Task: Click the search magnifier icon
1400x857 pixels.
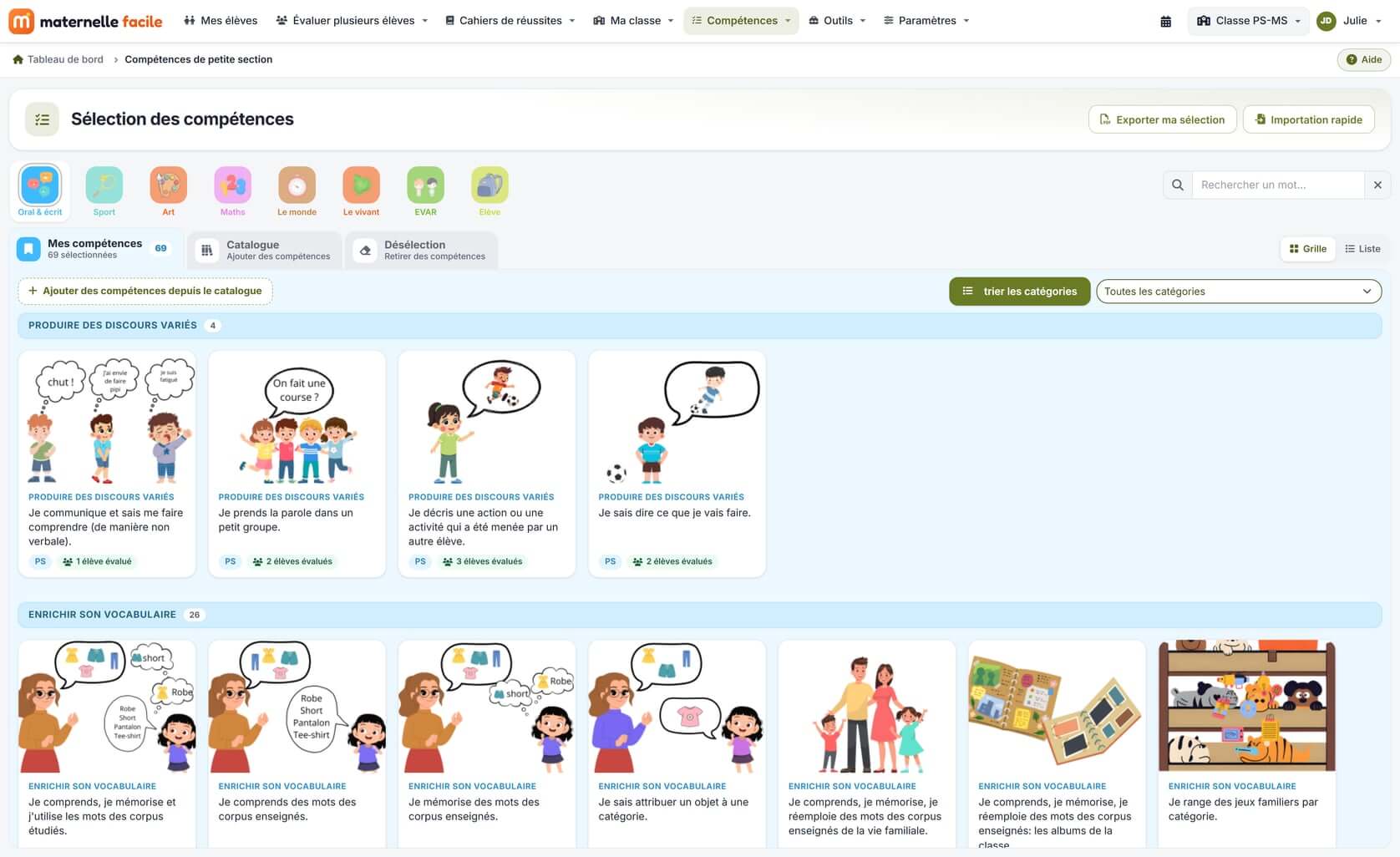Action: tap(1178, 185)
